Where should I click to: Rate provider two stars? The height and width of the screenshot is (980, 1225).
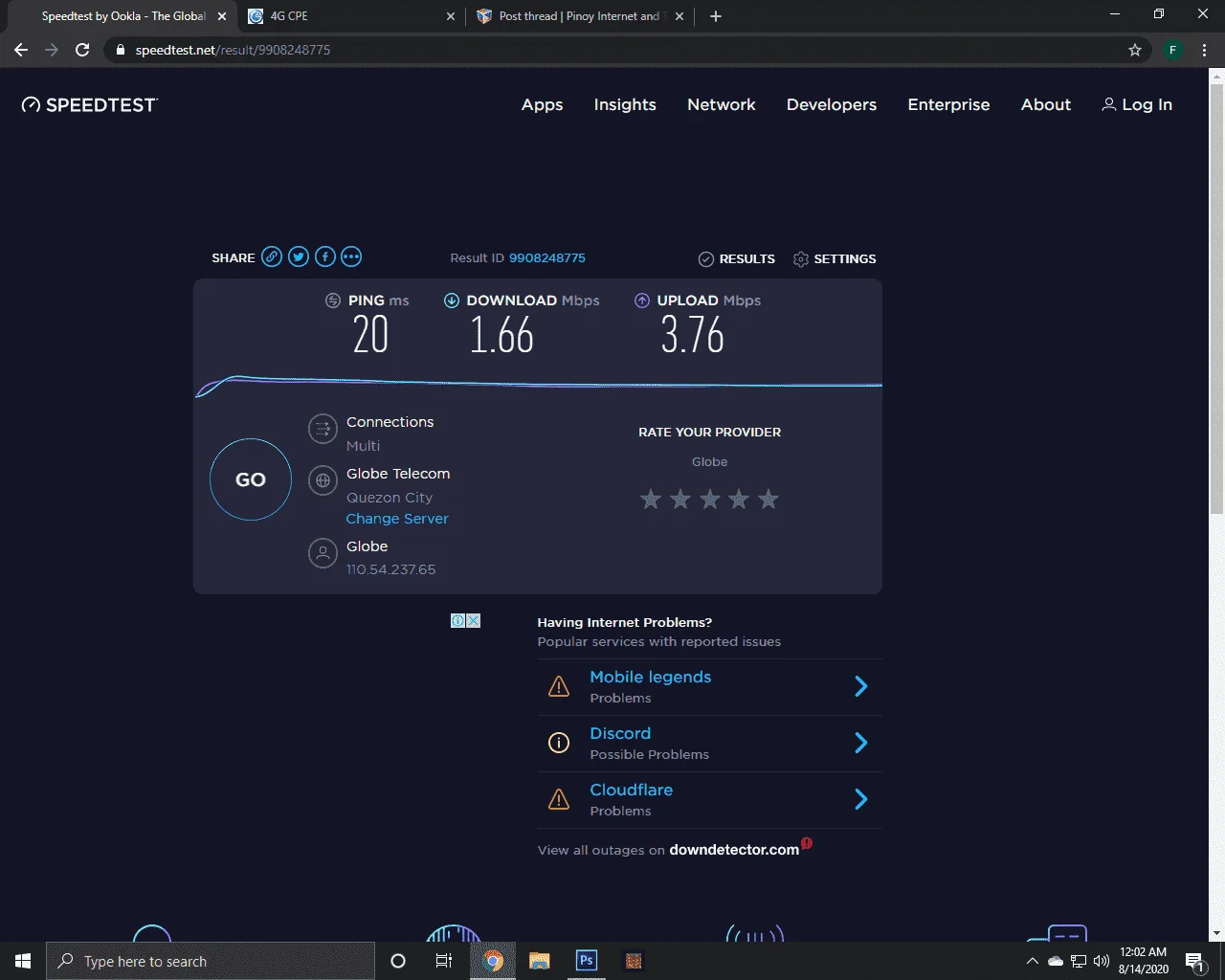coord(680,499)
